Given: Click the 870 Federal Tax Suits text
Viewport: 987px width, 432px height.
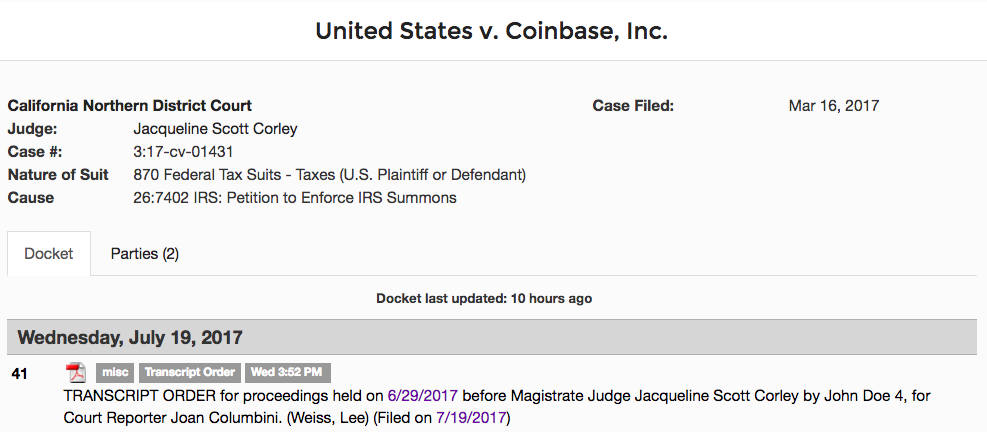Looking at the screenshot, I should point(329,175).
